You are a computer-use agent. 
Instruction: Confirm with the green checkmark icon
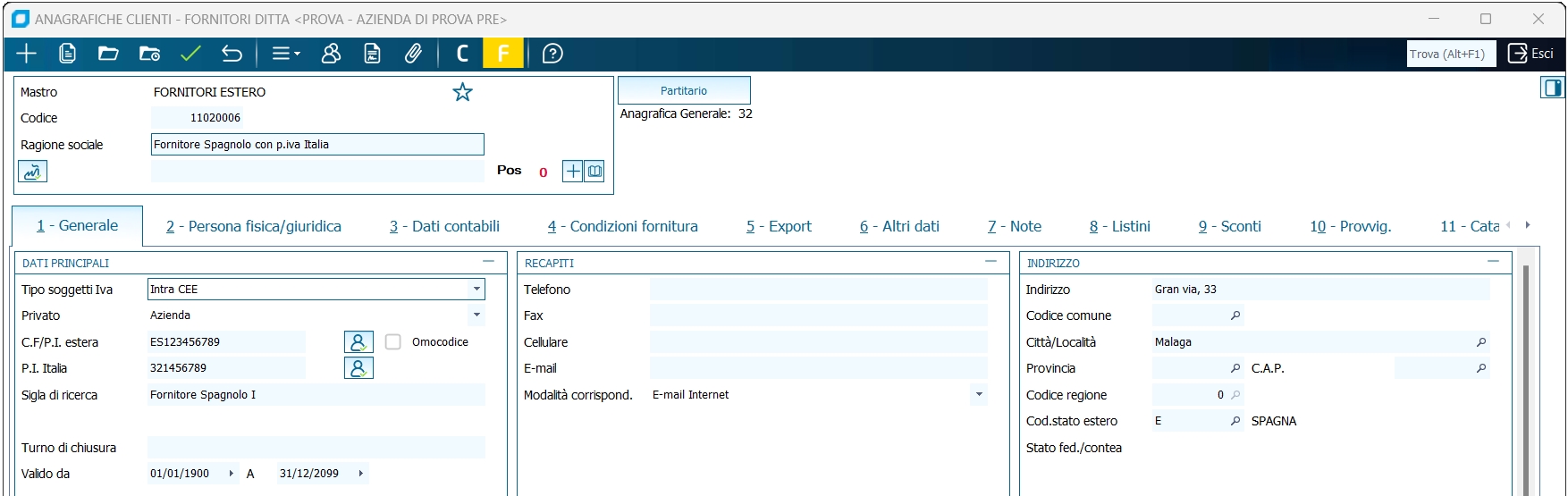190,54
